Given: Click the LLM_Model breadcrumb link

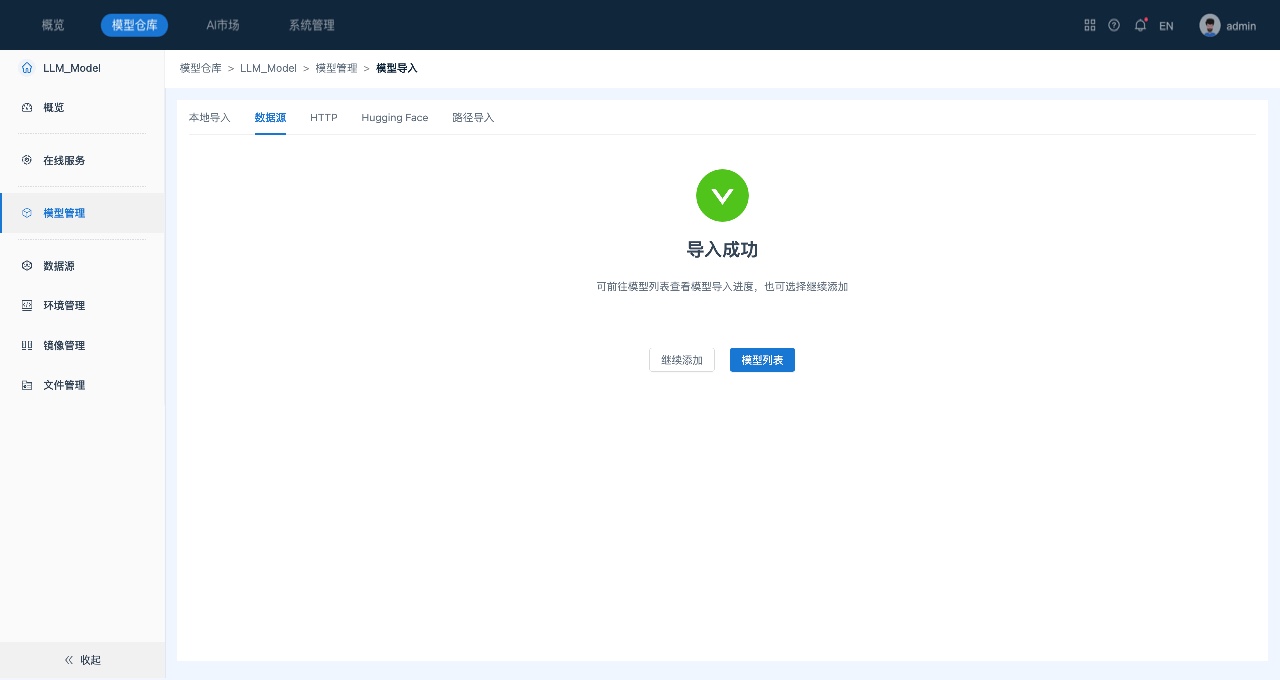Looking at the screenshot, I should [268, 68].
